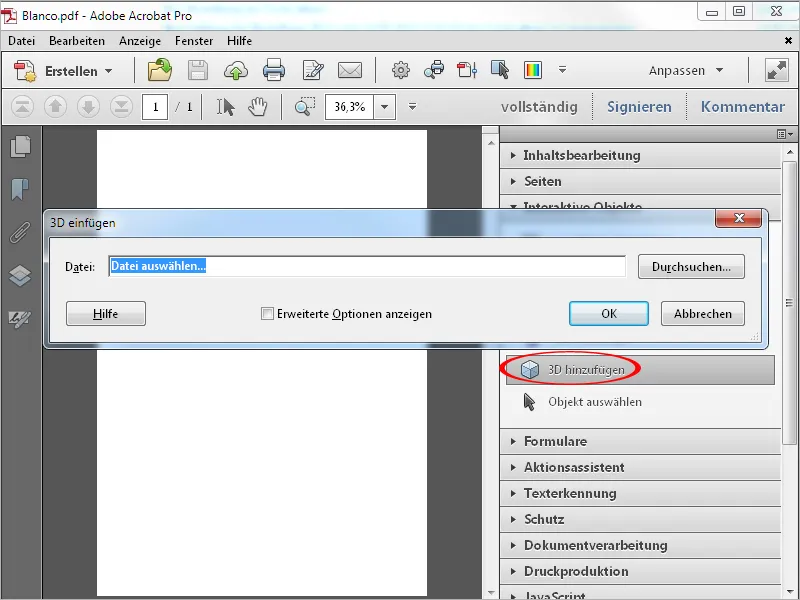Expand the Druckproduktion section

point(640,571)
